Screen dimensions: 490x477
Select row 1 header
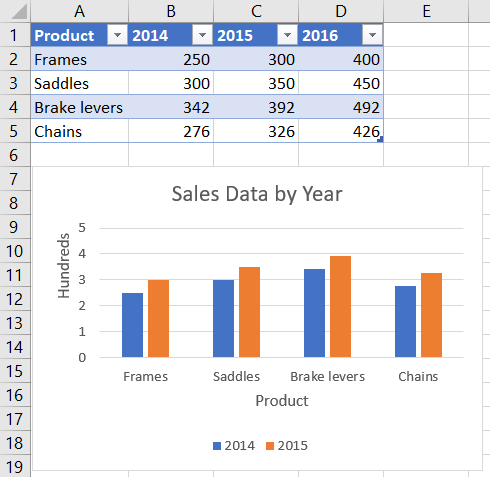point(15,35)
